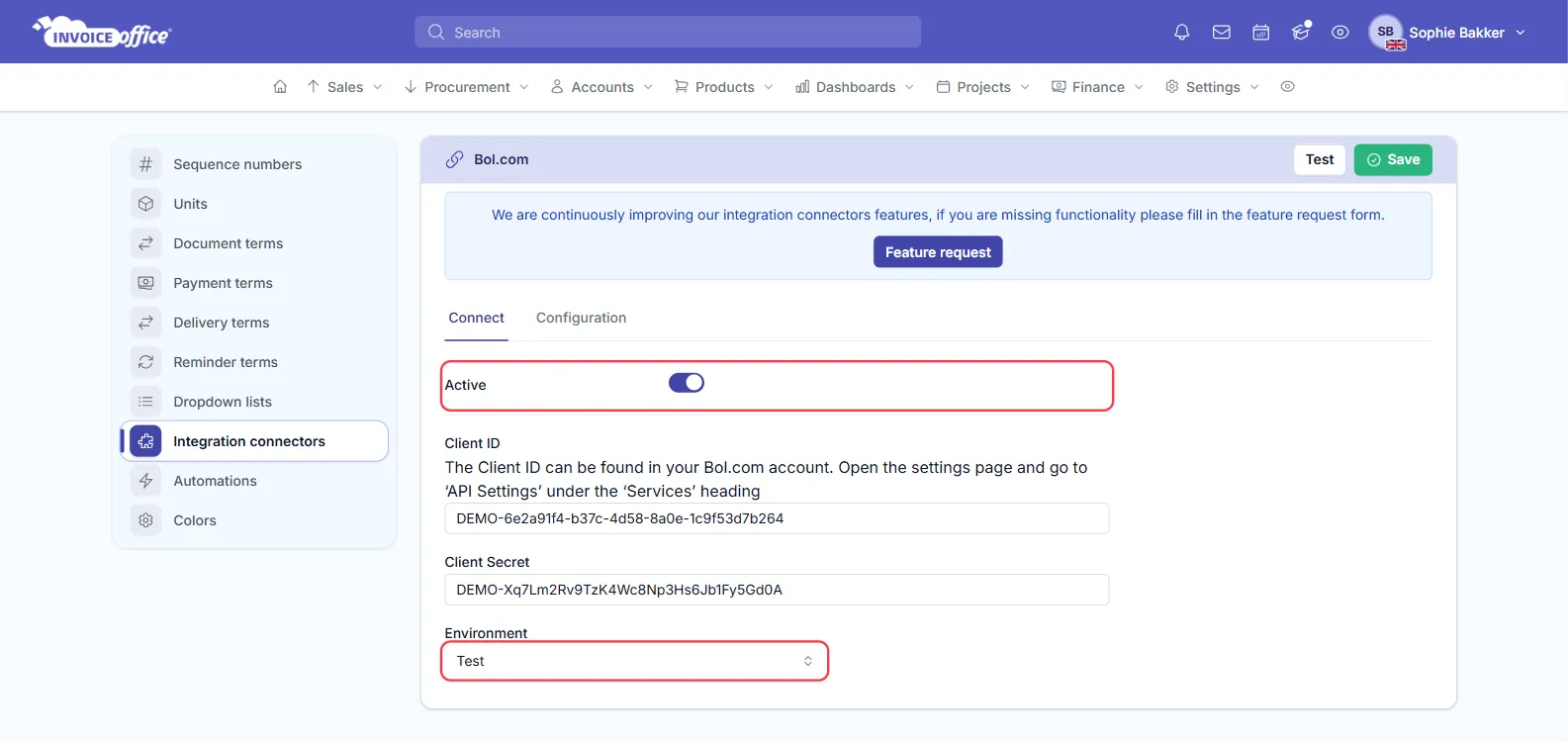Image resolution: width=1568 pixels, height=742 pixels.
Task: Expand the Procurement menu
Action: tap(467, 87)
